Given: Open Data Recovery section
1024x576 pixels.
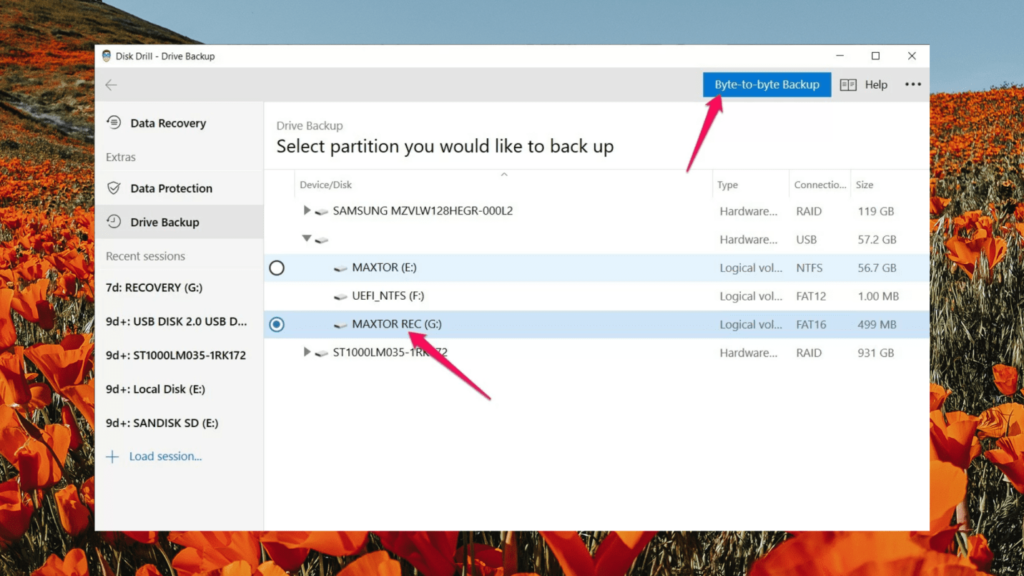Looking at the screenshot, I should 179,123.
